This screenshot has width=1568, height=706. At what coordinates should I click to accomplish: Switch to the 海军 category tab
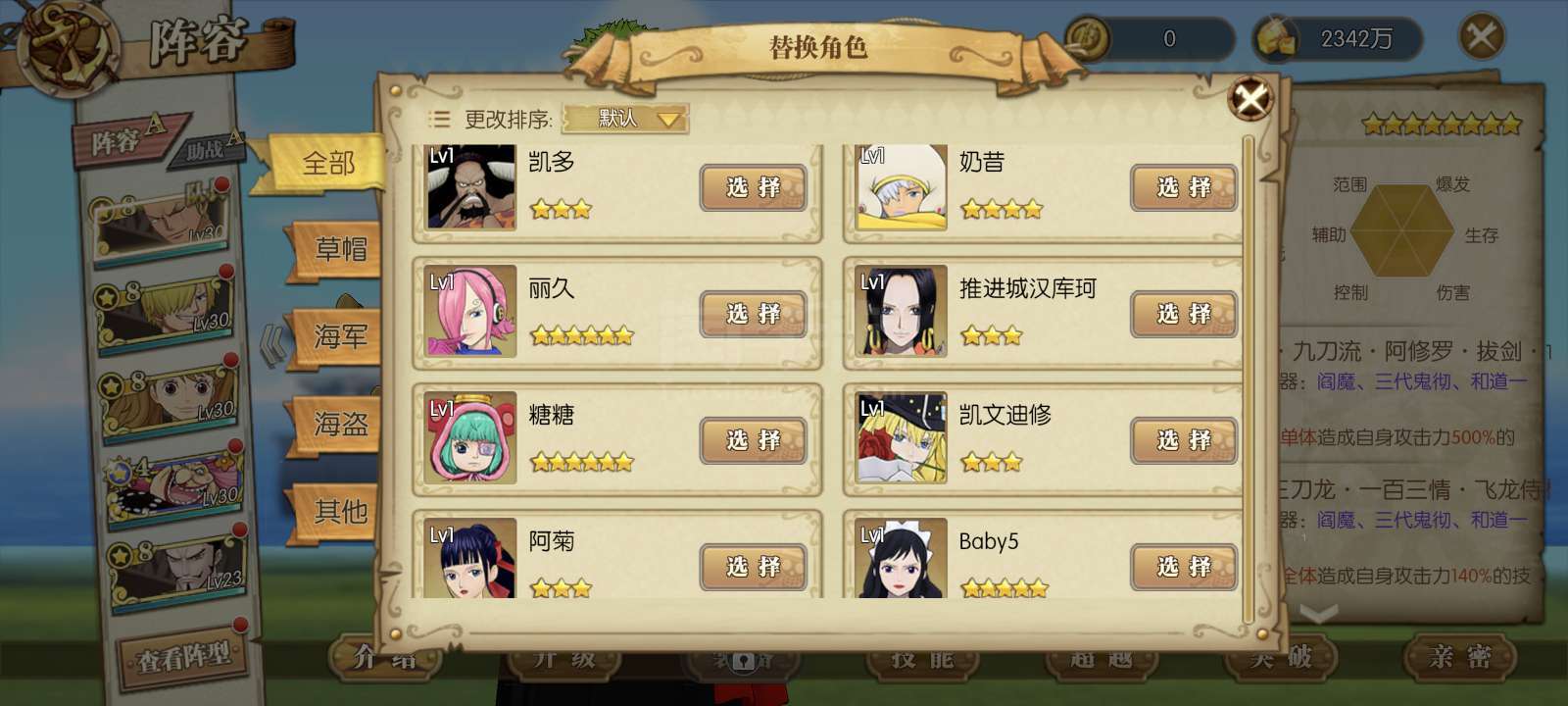pyautogui.click(x=336, y=336)
